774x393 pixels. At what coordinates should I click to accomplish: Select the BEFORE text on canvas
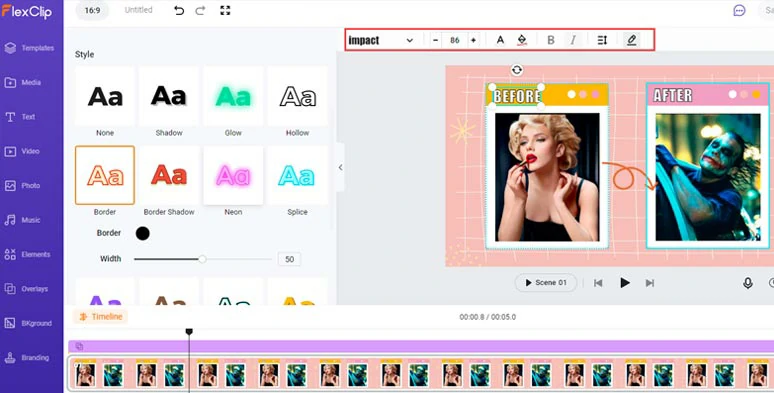(516, 96)
